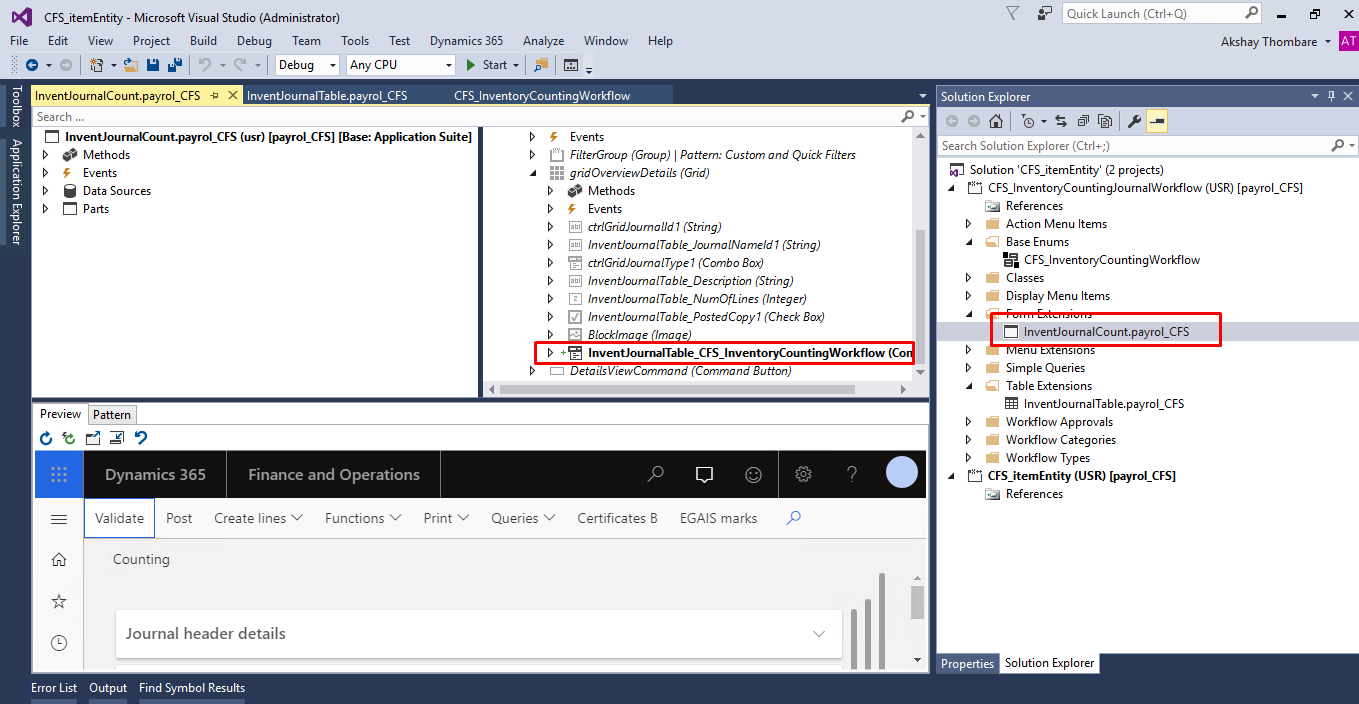Open the Analyze menu
The height and width of the screenshot is (704, 1359).
click(x=543, y=41)
